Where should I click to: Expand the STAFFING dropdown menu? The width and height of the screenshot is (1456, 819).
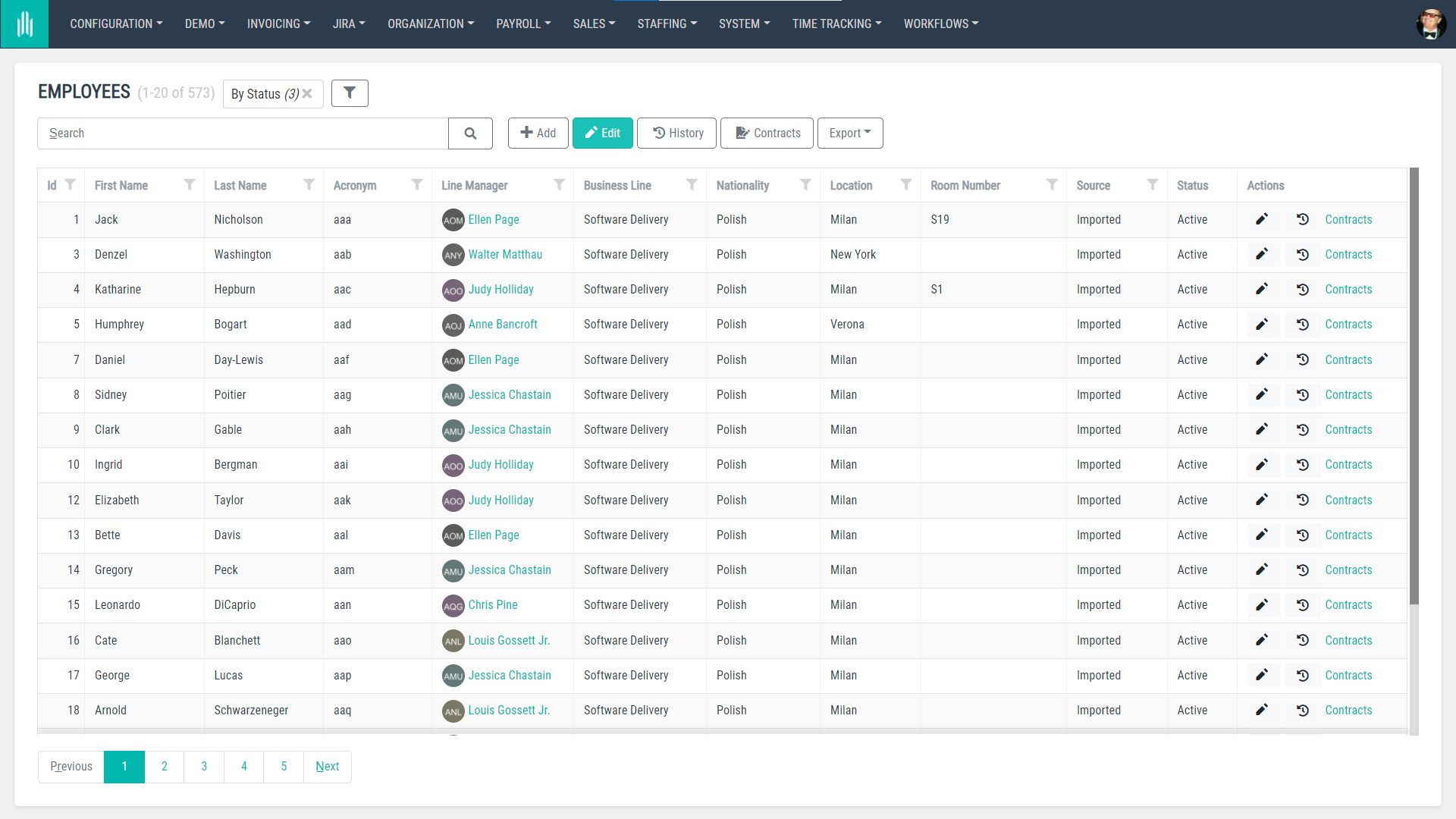coord(667,24)
